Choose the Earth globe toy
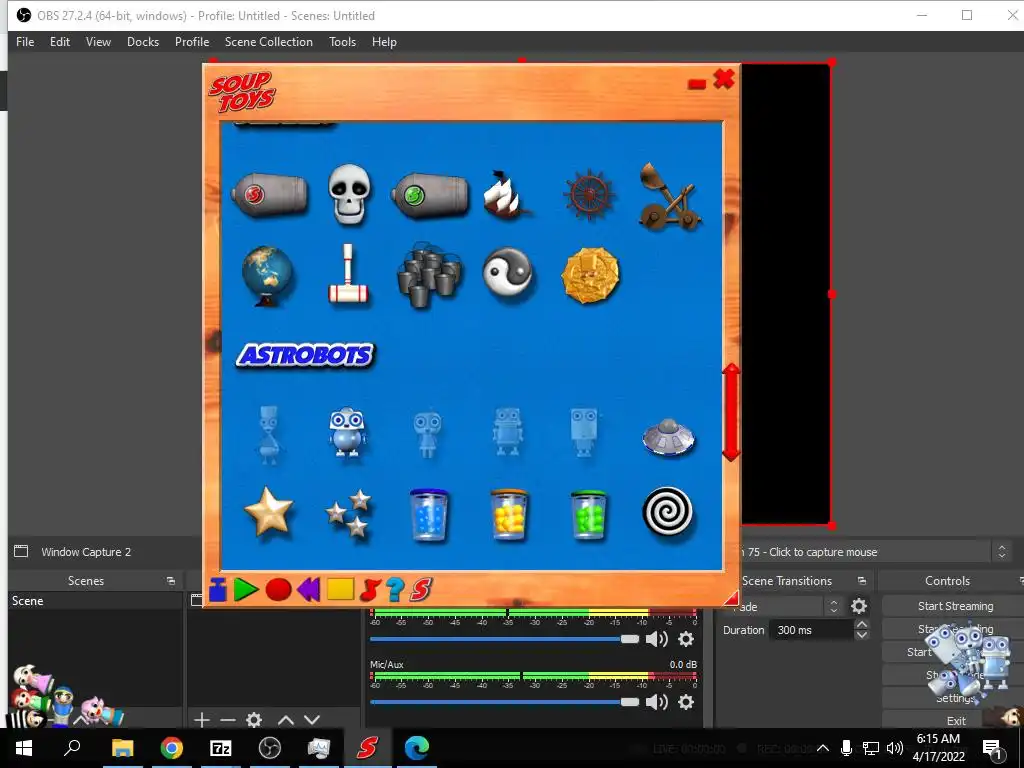The width and height of the screenshot is (1024, 768). 268,275
